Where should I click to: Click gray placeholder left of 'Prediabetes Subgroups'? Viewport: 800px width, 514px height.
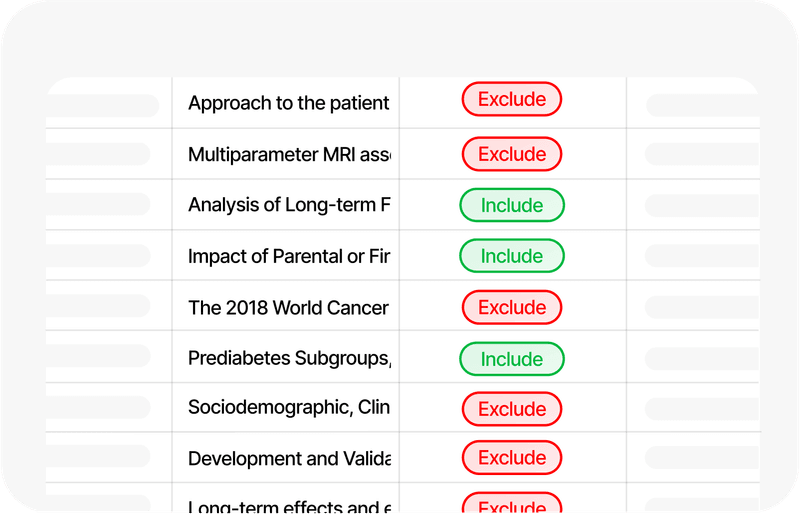coord(100,356)
